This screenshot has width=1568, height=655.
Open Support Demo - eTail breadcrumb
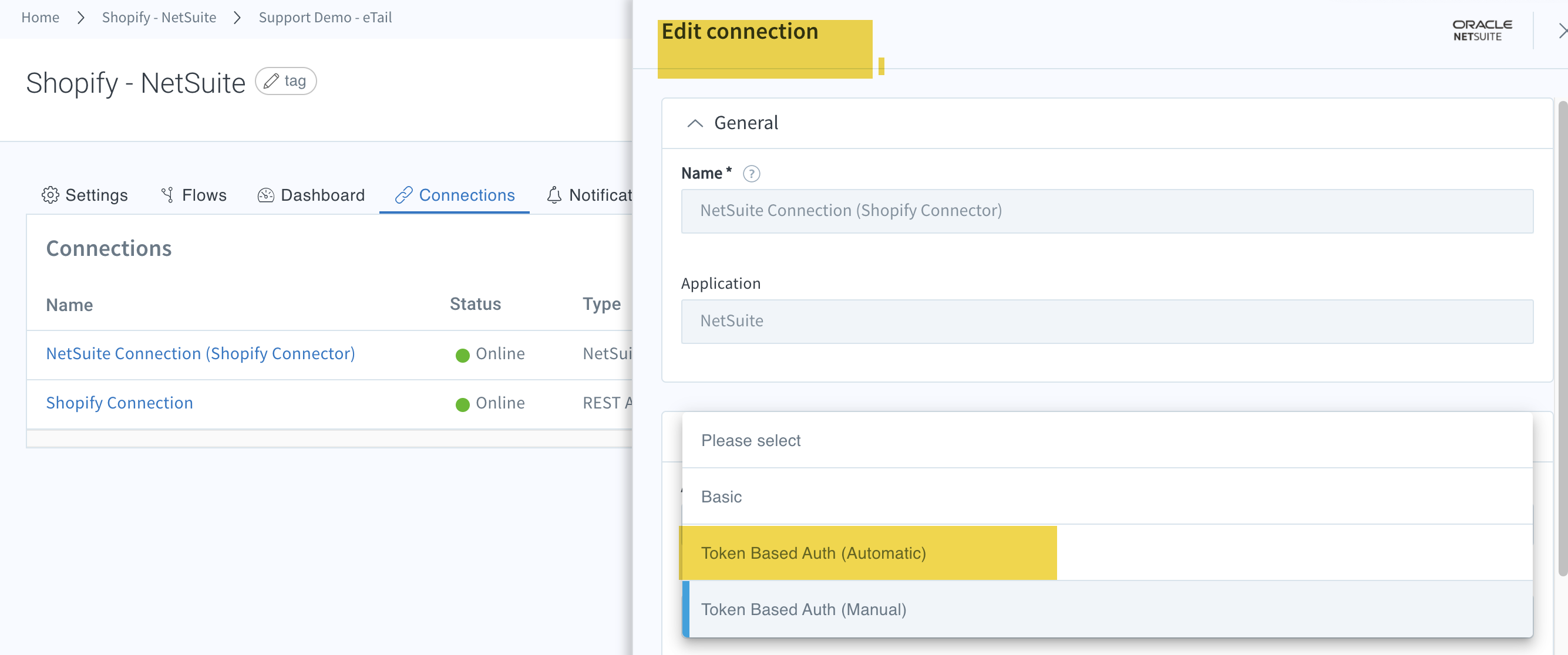pyautogui.click(x=325, y=18)
